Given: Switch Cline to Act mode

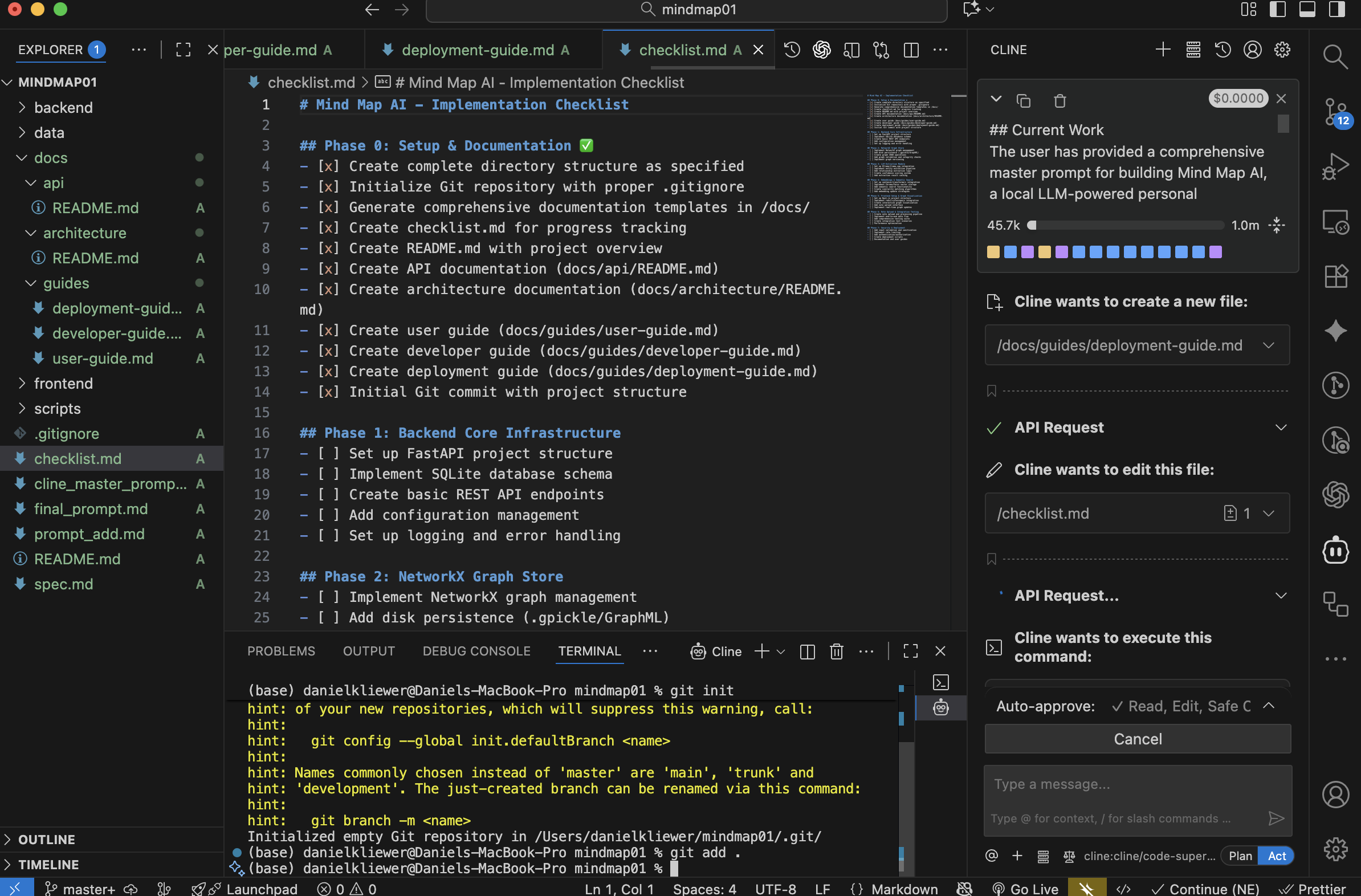Looking at the screenshot, I should point(1277,856).
